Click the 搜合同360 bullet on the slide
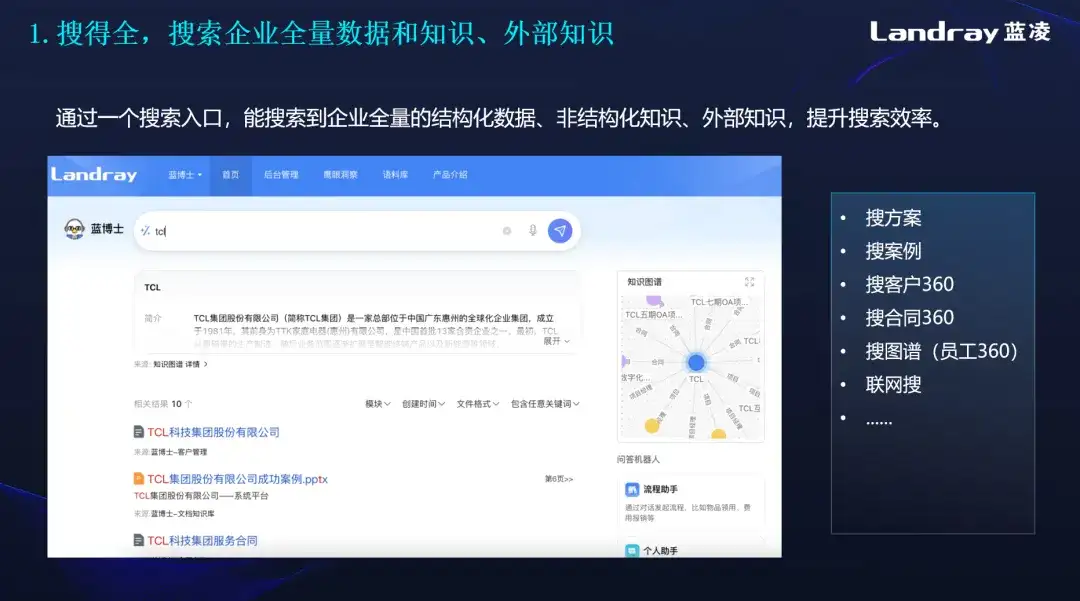 coord(910,317)
